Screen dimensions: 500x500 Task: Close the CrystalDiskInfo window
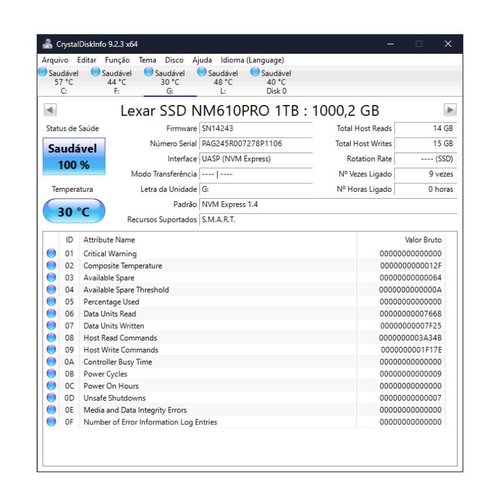448,44
